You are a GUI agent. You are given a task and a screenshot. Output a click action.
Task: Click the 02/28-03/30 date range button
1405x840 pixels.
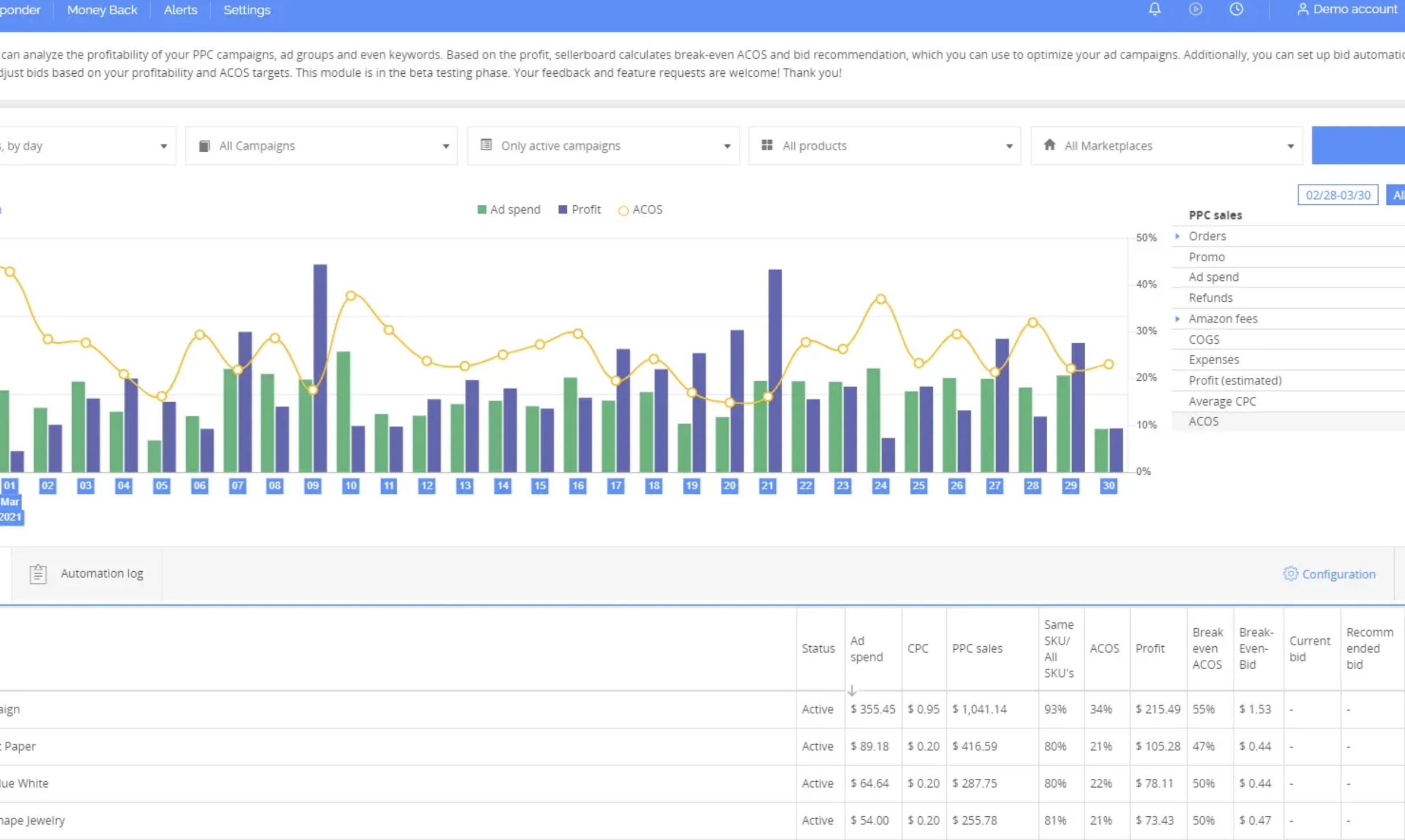click(1337, 195)
